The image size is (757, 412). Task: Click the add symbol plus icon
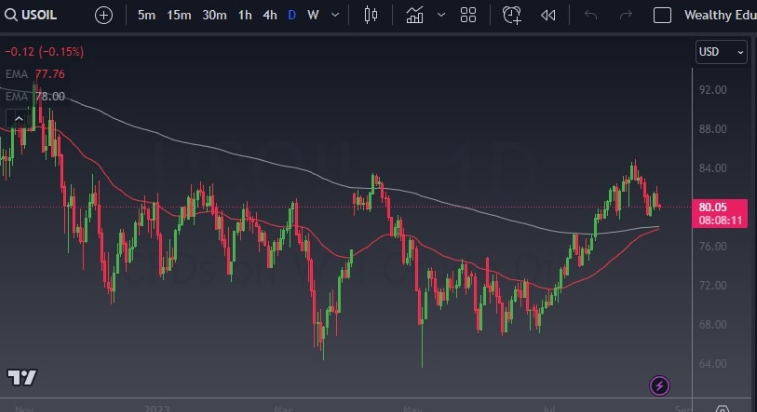click(x=104, y=15)
